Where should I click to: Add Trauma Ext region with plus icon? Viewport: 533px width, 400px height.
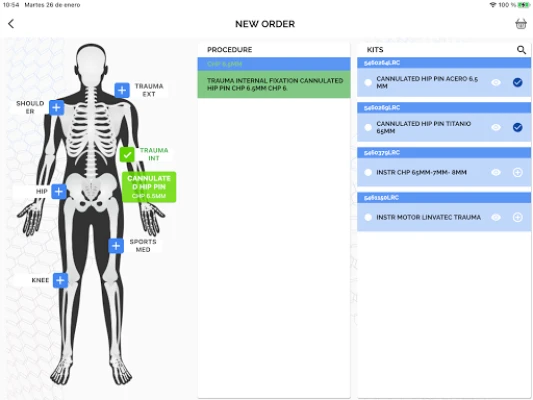(122, 90)
